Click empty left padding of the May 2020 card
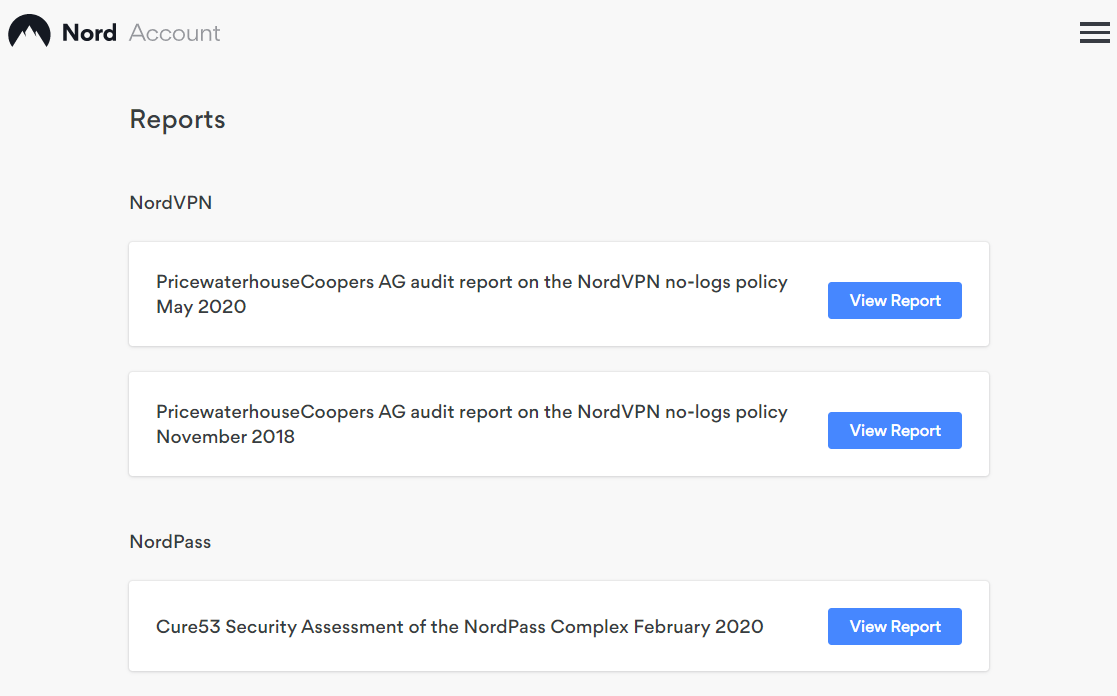1117x696 pixels. 142,295
